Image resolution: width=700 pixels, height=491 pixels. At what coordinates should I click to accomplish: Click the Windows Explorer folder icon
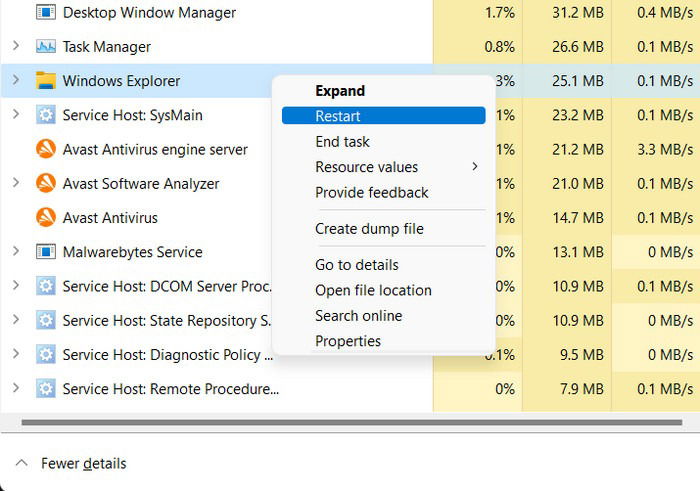[46, 81]
